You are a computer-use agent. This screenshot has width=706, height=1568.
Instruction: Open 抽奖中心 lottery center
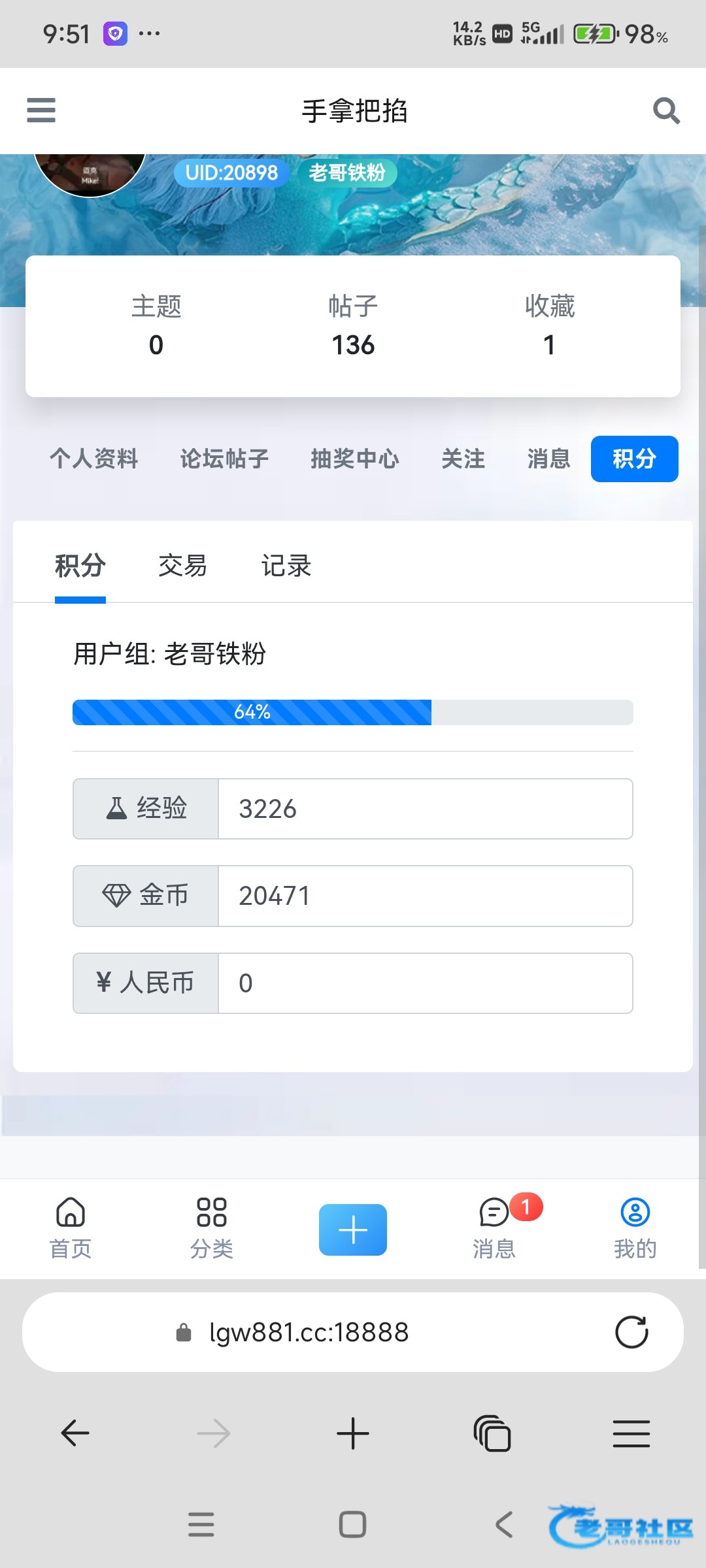tap(355, 459)
